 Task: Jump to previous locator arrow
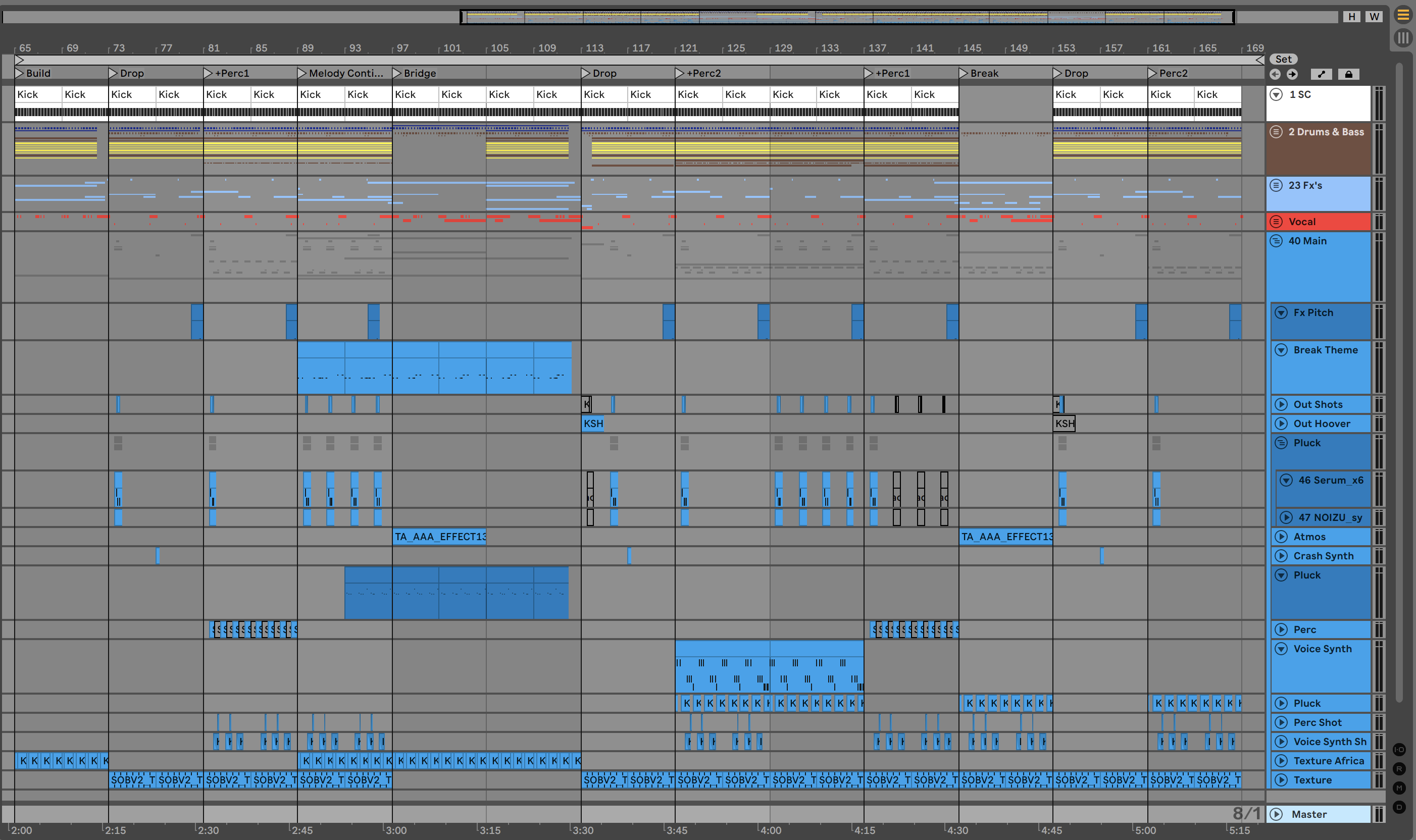[x=1275, y=74]
